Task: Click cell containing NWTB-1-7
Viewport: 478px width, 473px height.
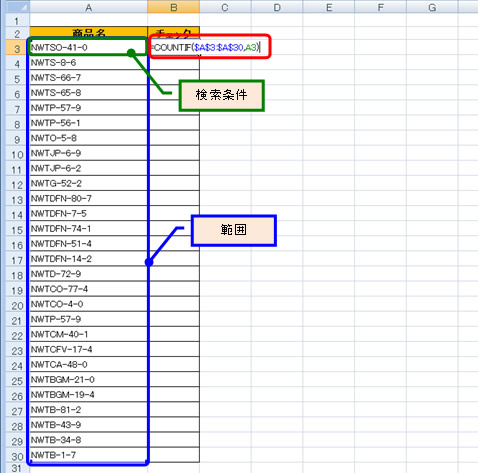Action: click(88, 455)
